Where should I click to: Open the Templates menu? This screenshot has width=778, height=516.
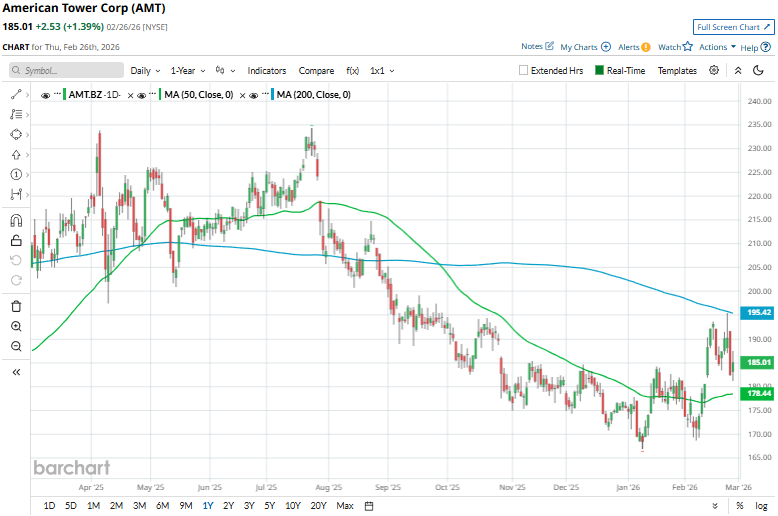pos(677,71)
